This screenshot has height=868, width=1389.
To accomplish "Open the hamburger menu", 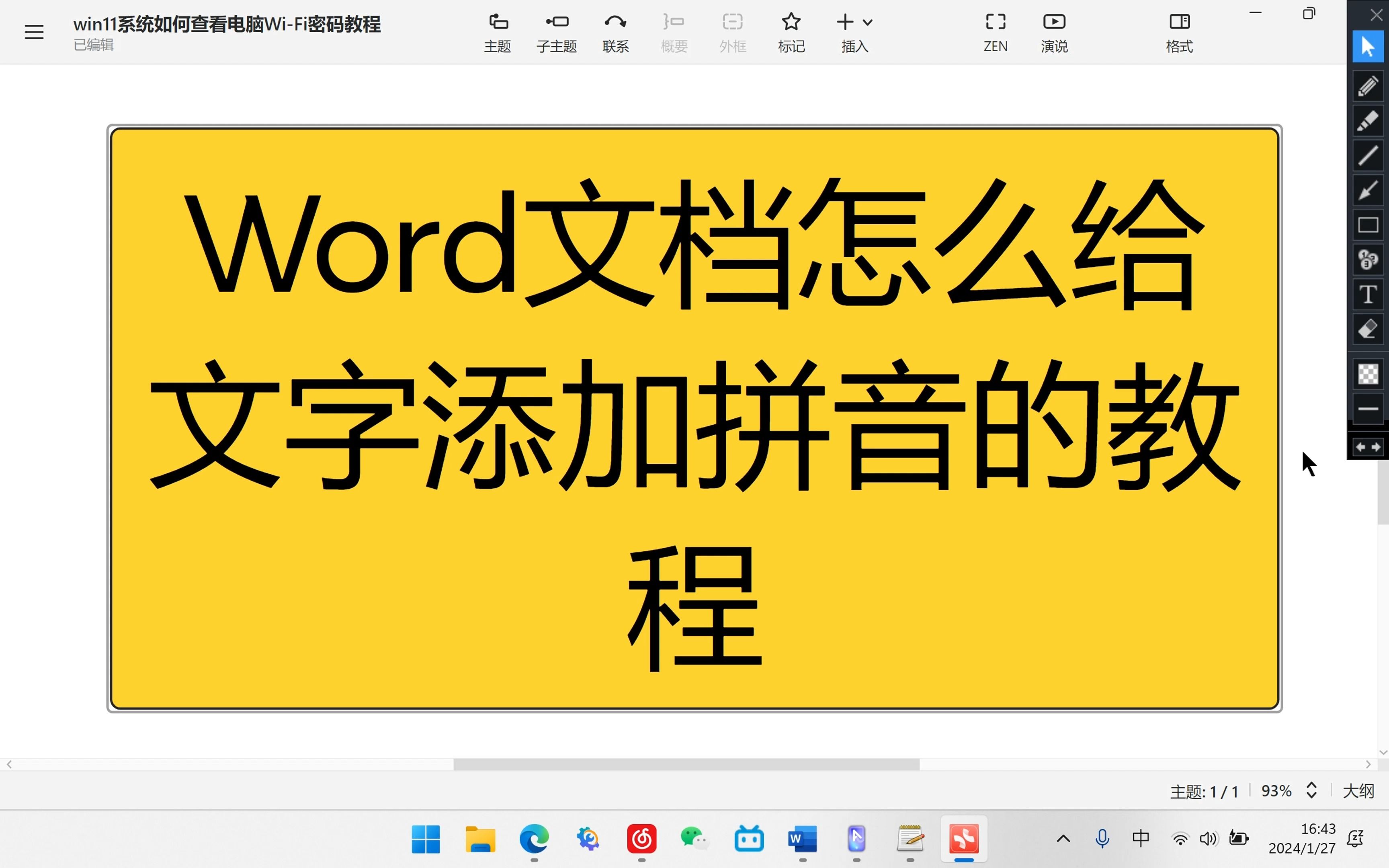I will (x=34, y=32).
